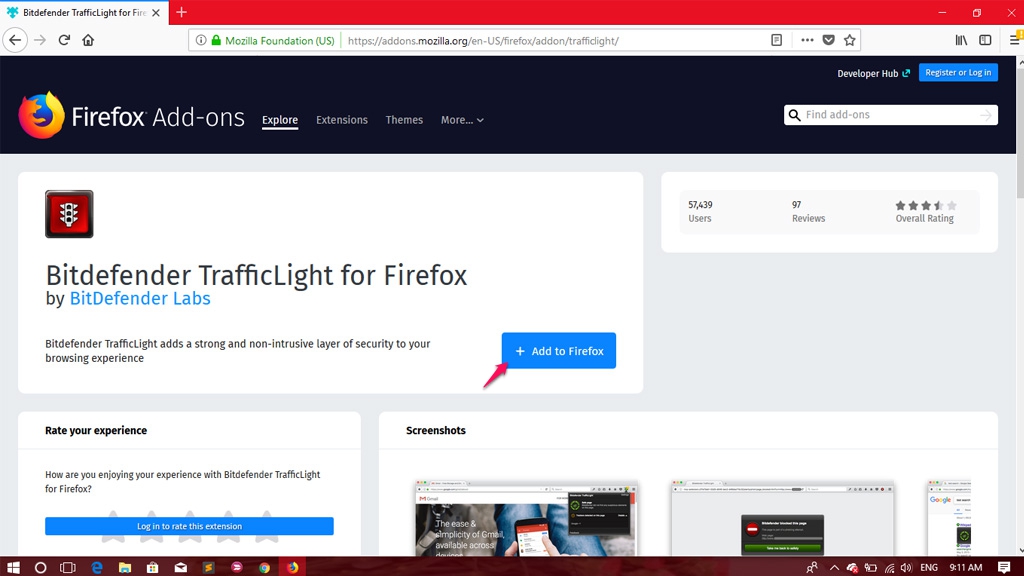Open Mail app from taskbar
The height and width of the screenshot is (576, 1024).
(x=181, y=567)
